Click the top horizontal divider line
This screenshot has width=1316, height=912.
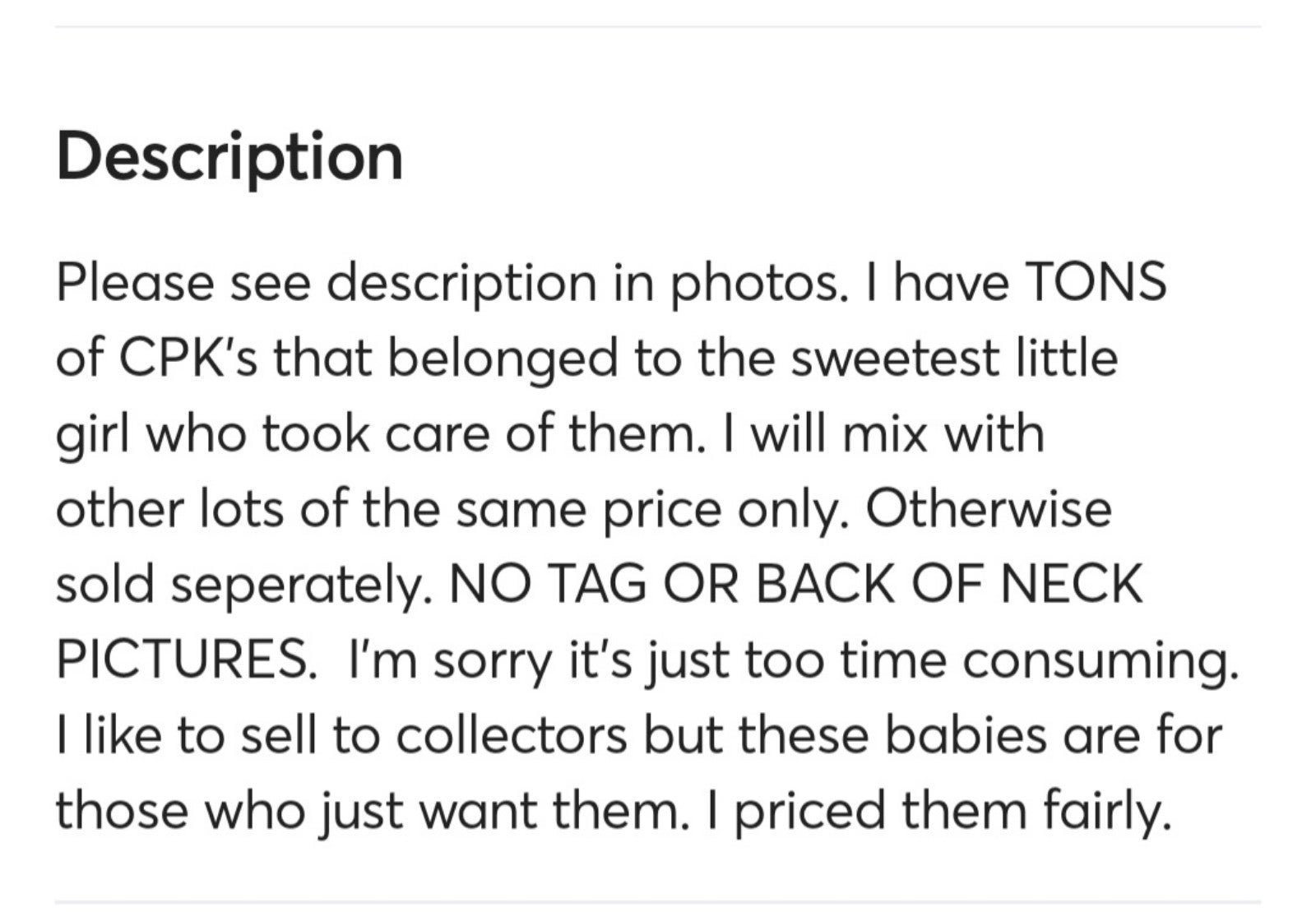tap(658, 26)
